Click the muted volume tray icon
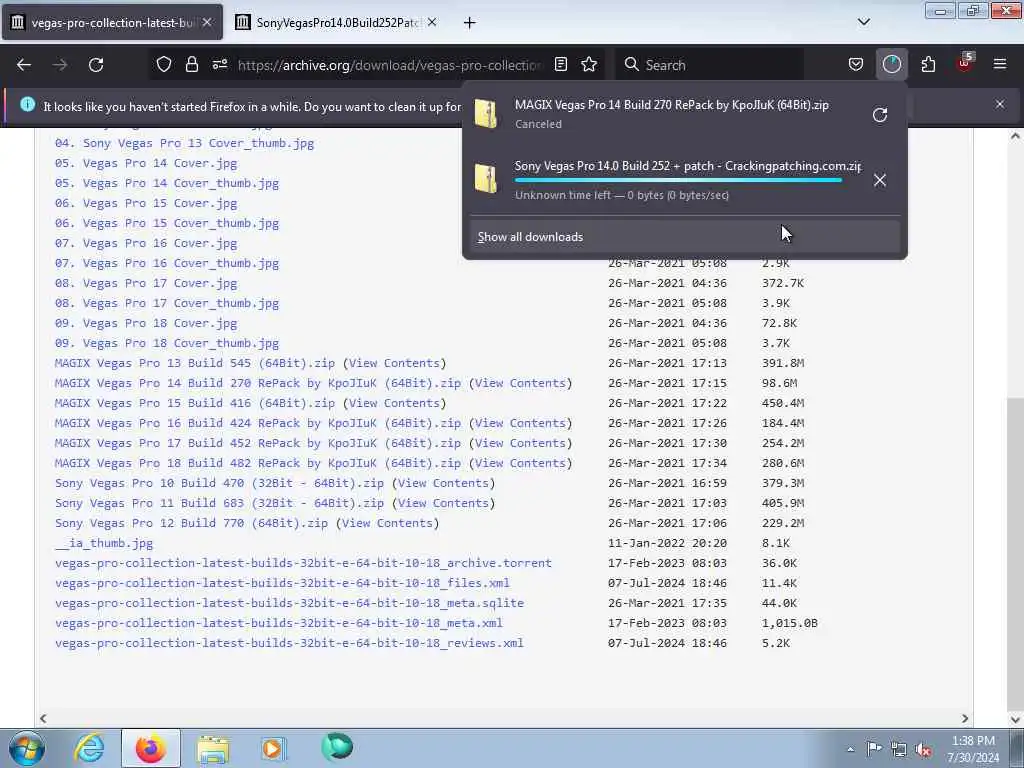The height and width of the screenshot is (768, 1024). point(923,749)
